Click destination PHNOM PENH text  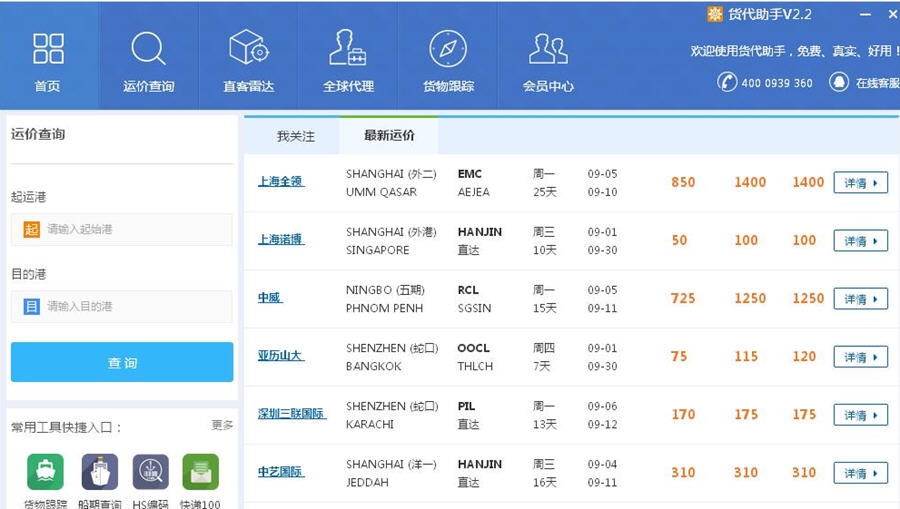click(x=384, y=308)
